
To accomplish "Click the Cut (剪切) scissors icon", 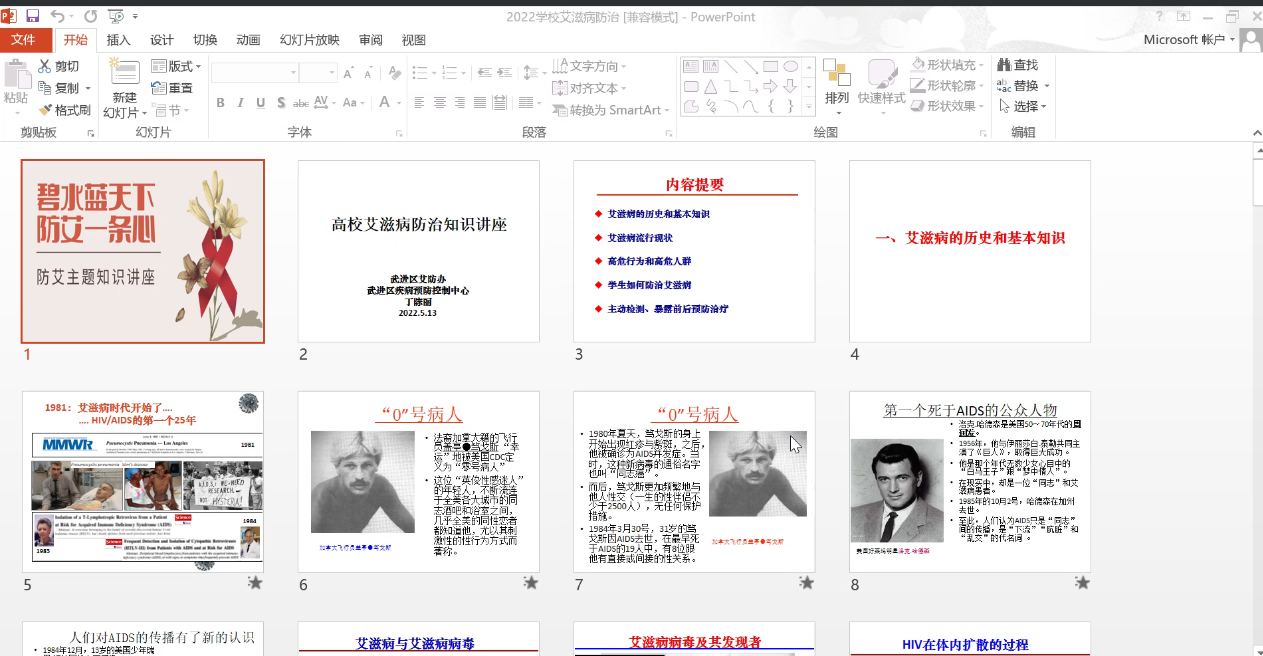I will pos(45,66).
